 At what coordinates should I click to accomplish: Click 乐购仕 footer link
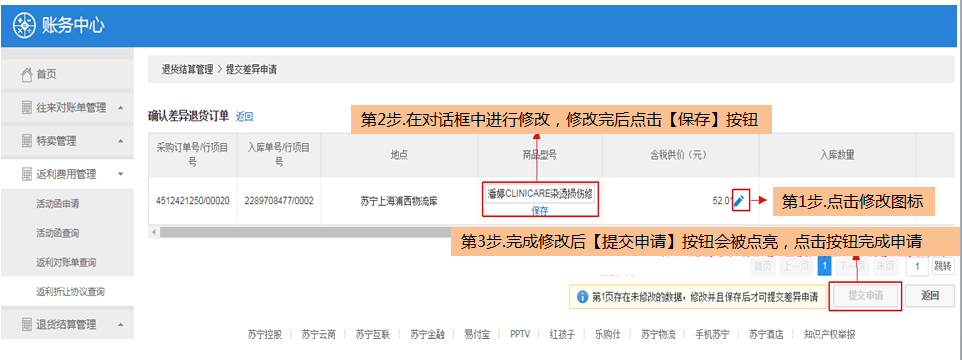click(607, 335)
